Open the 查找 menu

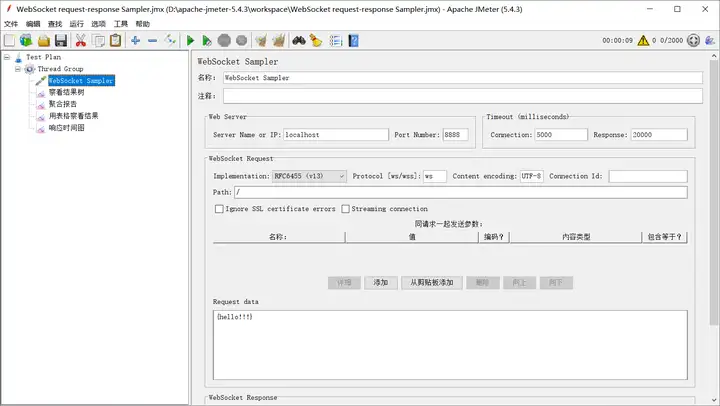coord(55,24)
